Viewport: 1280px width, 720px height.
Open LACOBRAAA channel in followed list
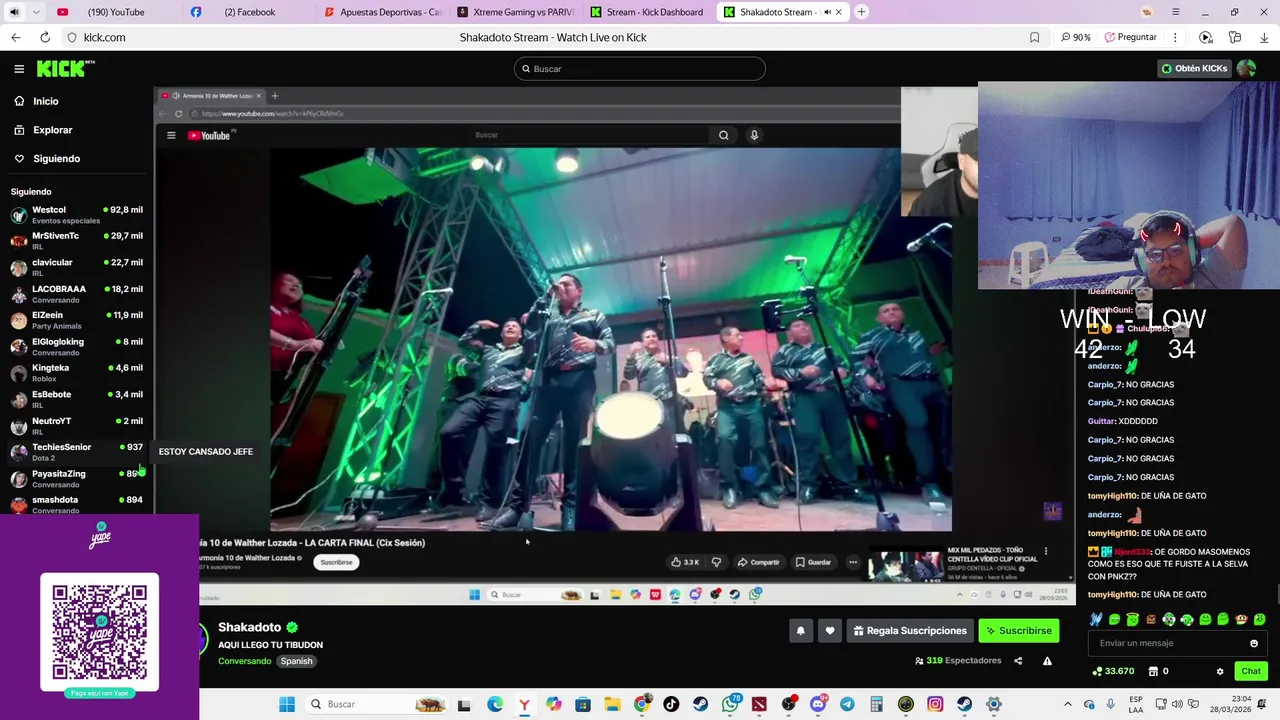(x=77, y=294)
